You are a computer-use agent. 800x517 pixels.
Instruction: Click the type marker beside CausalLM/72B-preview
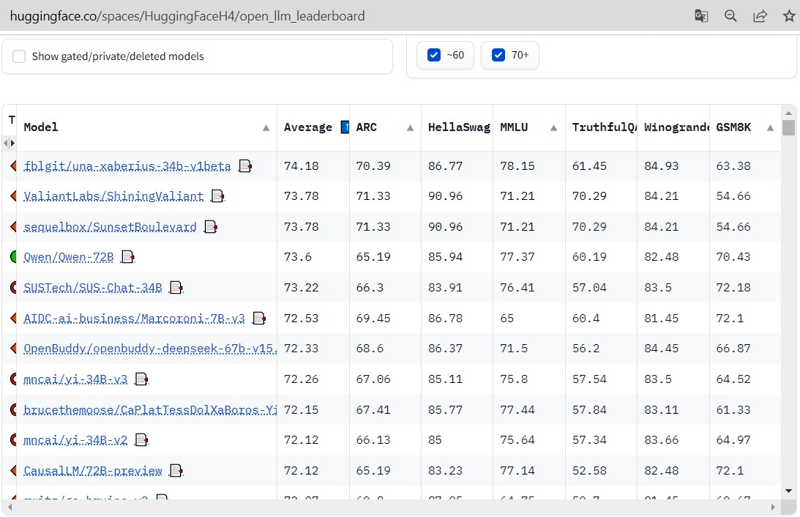[x=13, y=471]
